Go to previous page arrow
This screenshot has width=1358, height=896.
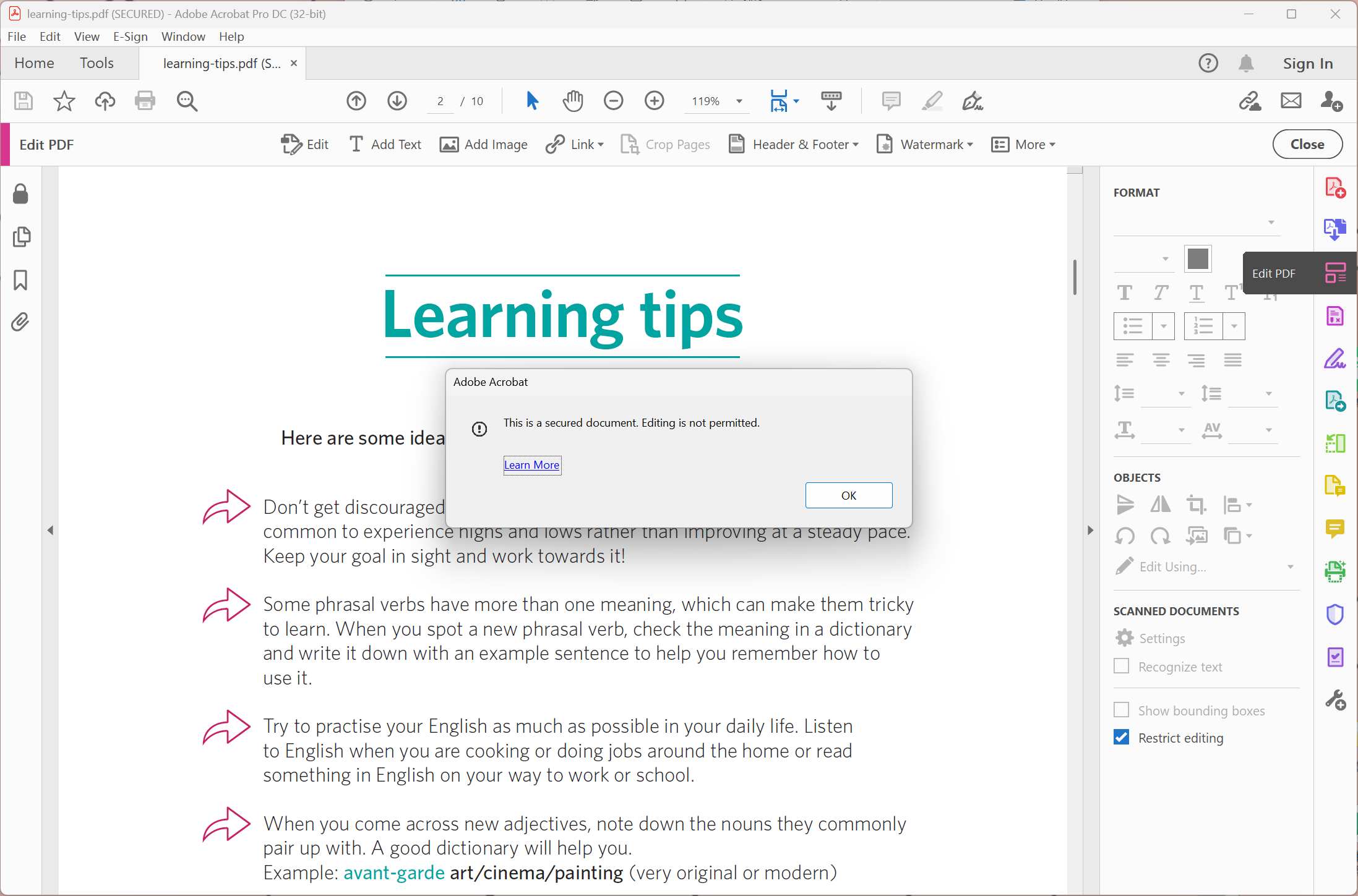(x=356, y=101)
